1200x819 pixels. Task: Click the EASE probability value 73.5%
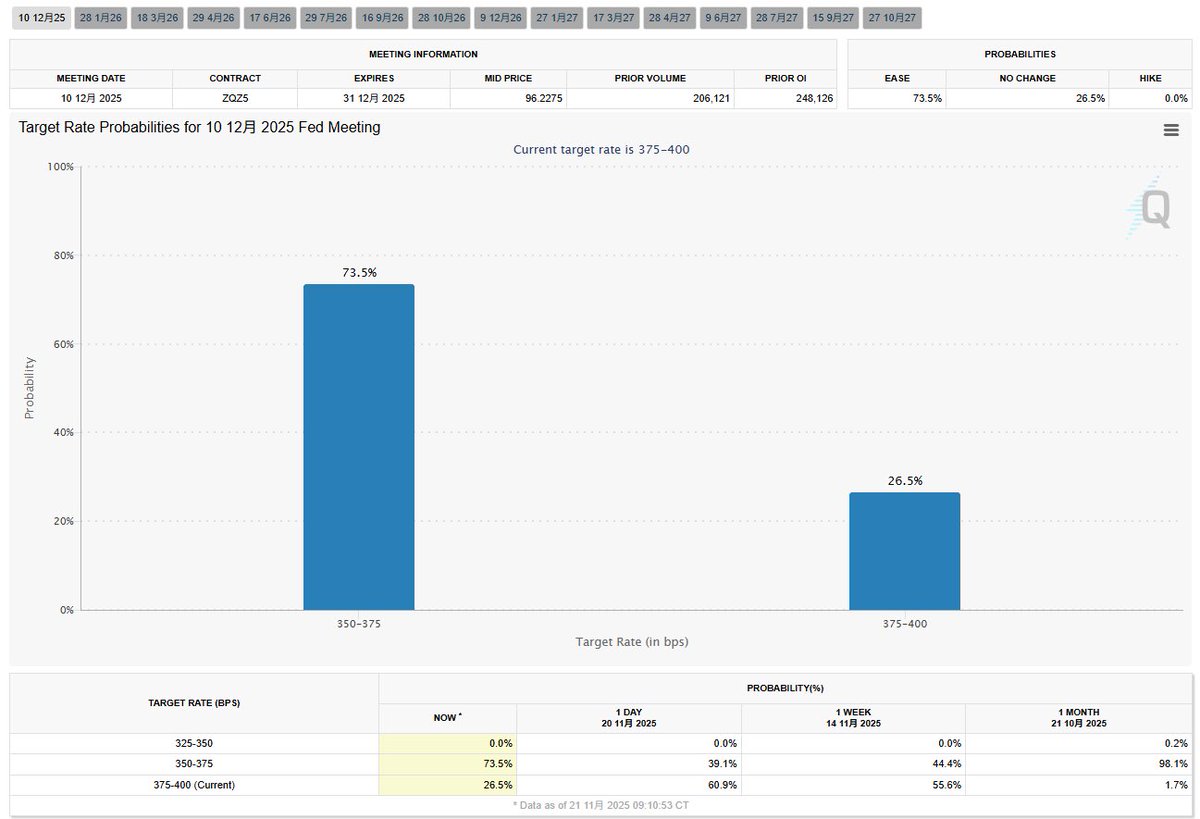(x=926, y=98)
